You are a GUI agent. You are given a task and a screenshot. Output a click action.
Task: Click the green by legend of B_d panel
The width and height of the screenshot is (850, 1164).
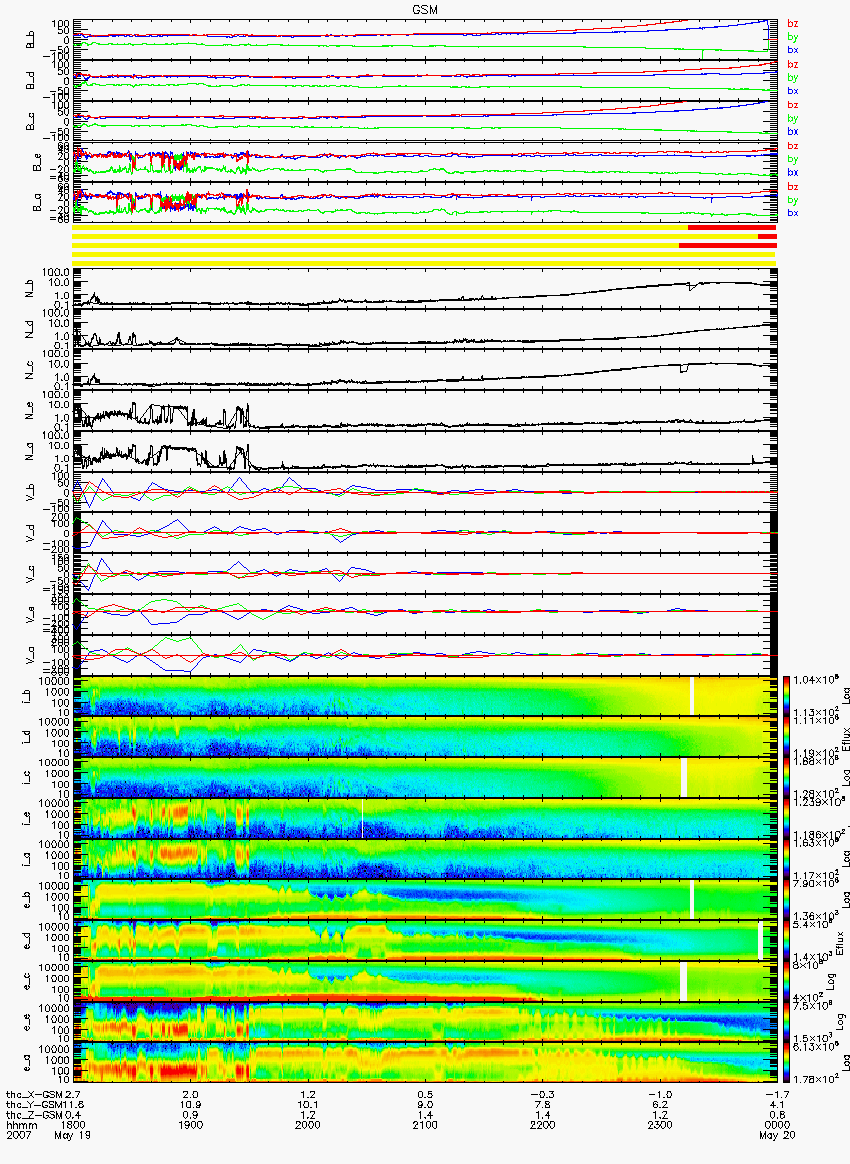pos(792,78)
